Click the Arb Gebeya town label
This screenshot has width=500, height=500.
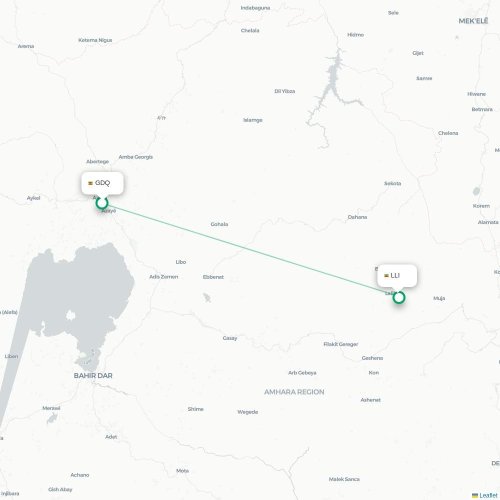coord(302,373)
